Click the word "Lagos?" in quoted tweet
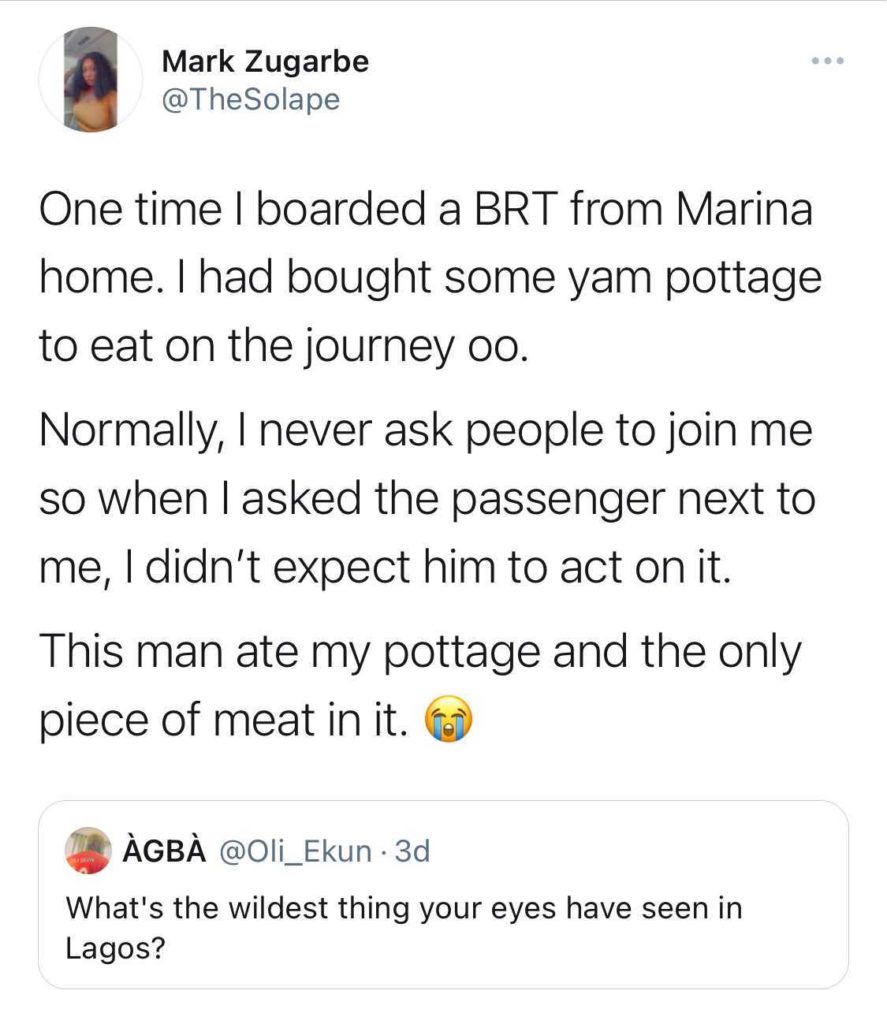Viewport: 887px width, 1024px height. point(114,947)
